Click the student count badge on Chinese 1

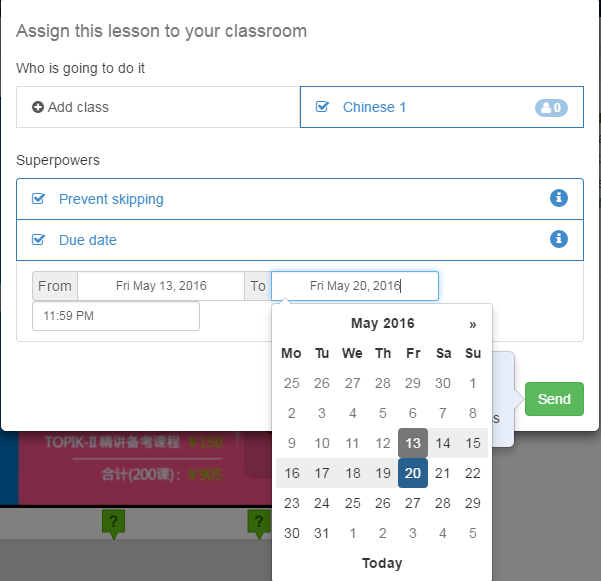(551, 107)
